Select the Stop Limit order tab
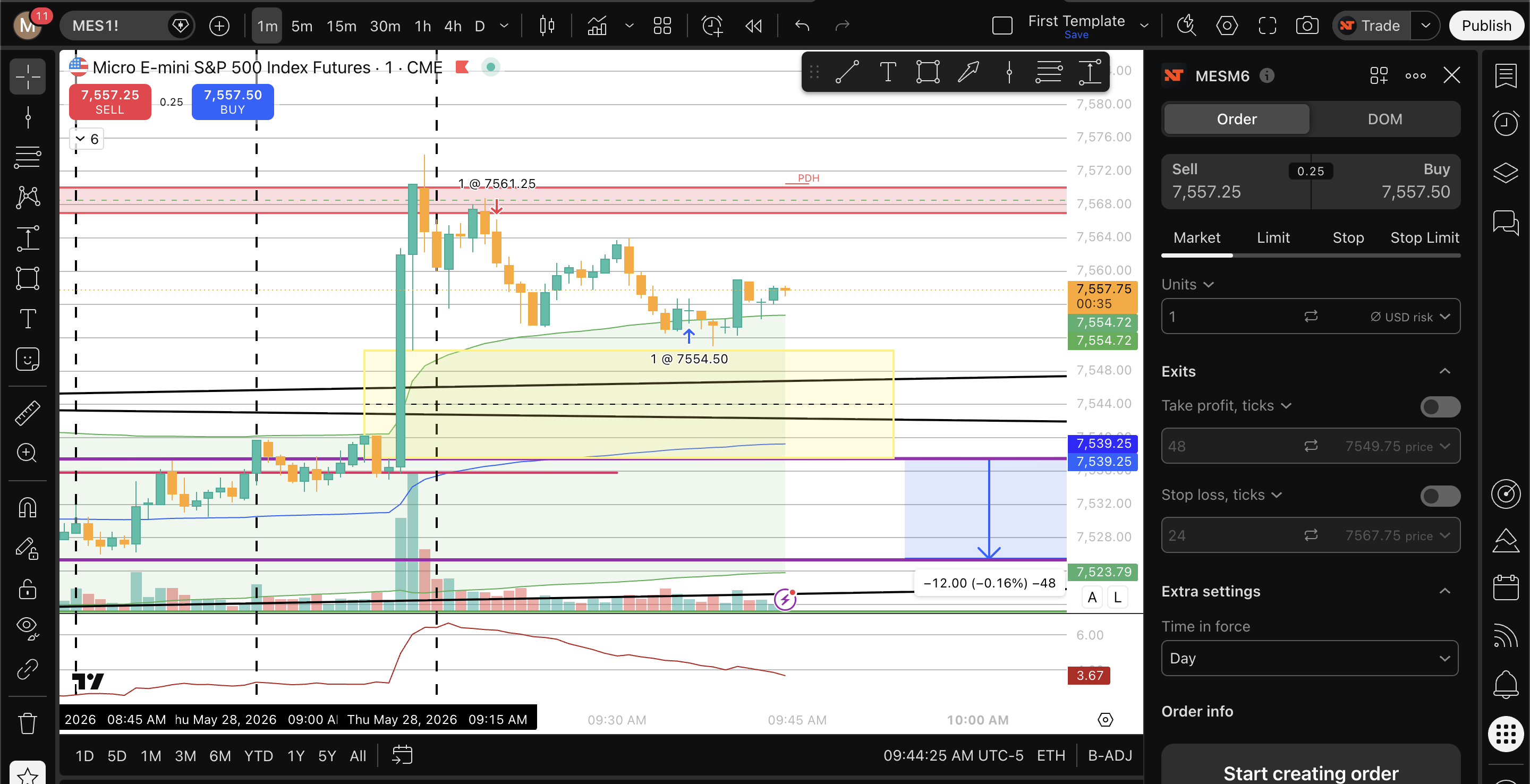This screenshot has height=784, width=1530. (1424, 237)
